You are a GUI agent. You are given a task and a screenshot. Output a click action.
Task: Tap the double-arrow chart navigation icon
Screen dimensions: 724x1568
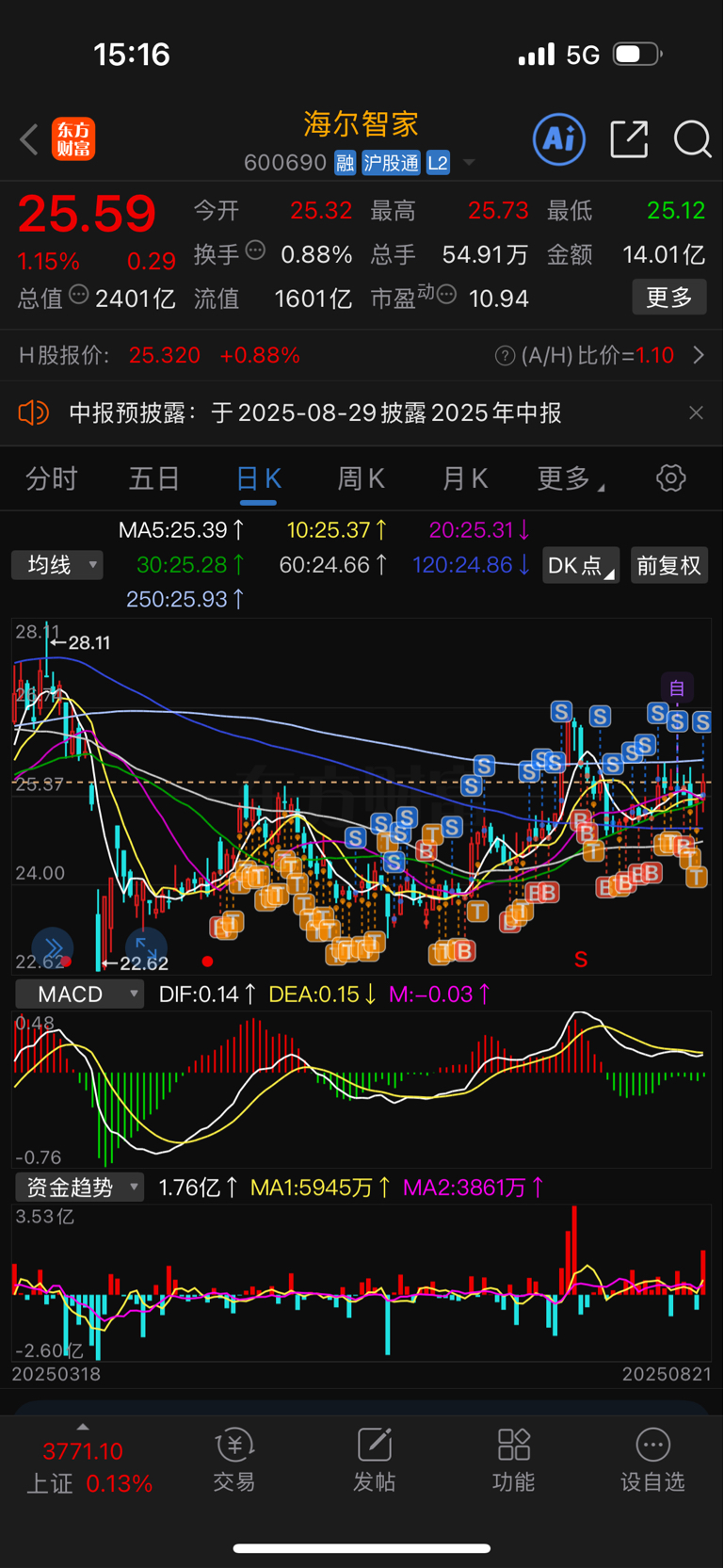point(53,947)
